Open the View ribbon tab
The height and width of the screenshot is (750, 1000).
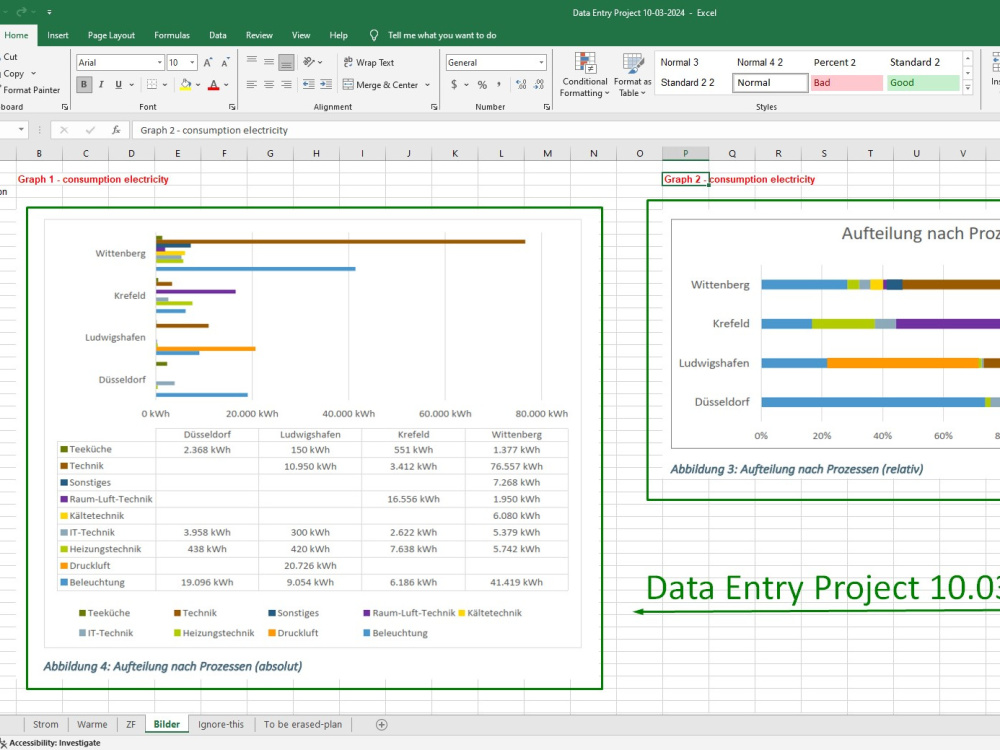pos(301,35)
